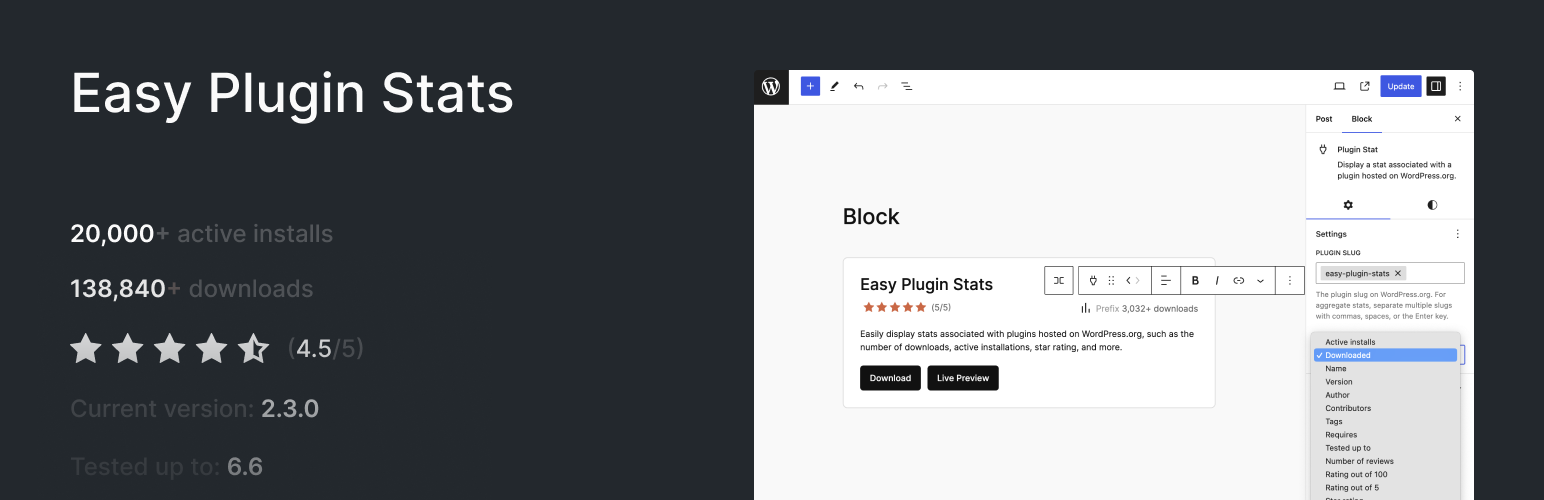
Task: Switch to the Post tab
Action: pos(1324,119)
